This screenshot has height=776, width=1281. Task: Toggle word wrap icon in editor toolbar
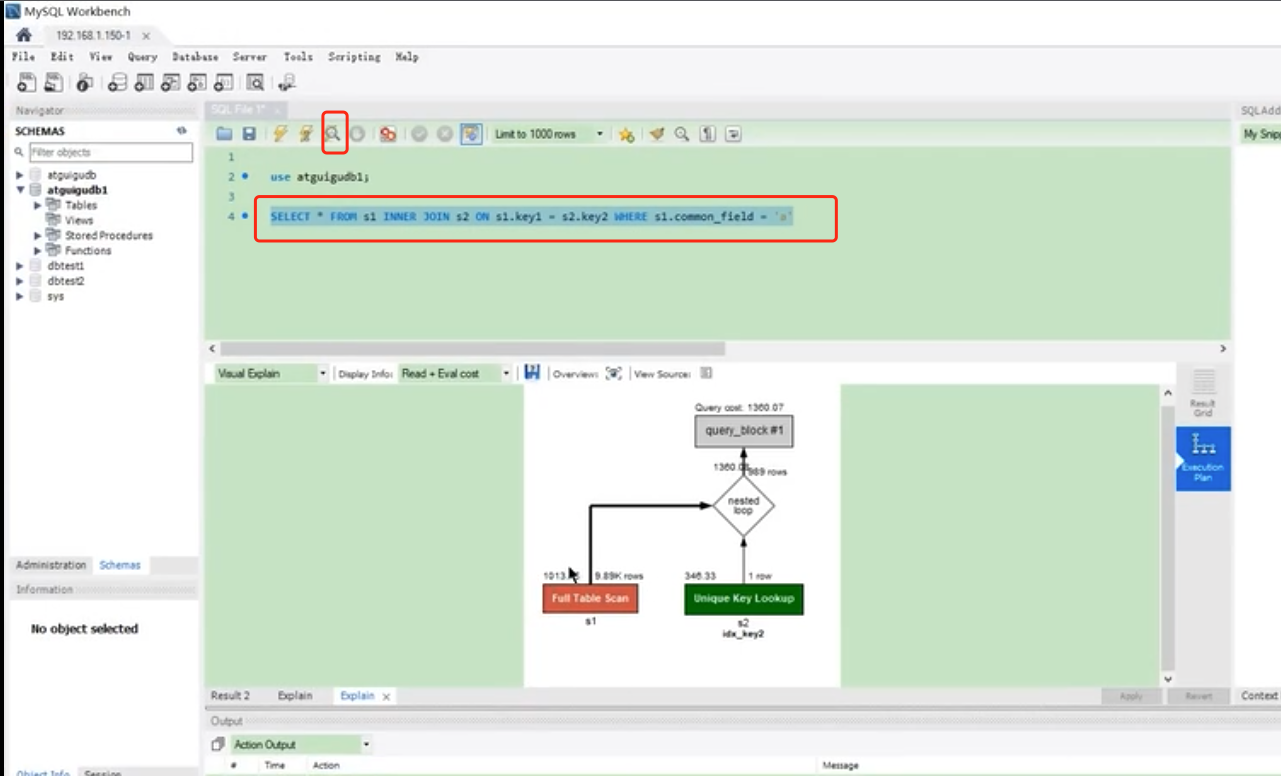pos(734,134)
